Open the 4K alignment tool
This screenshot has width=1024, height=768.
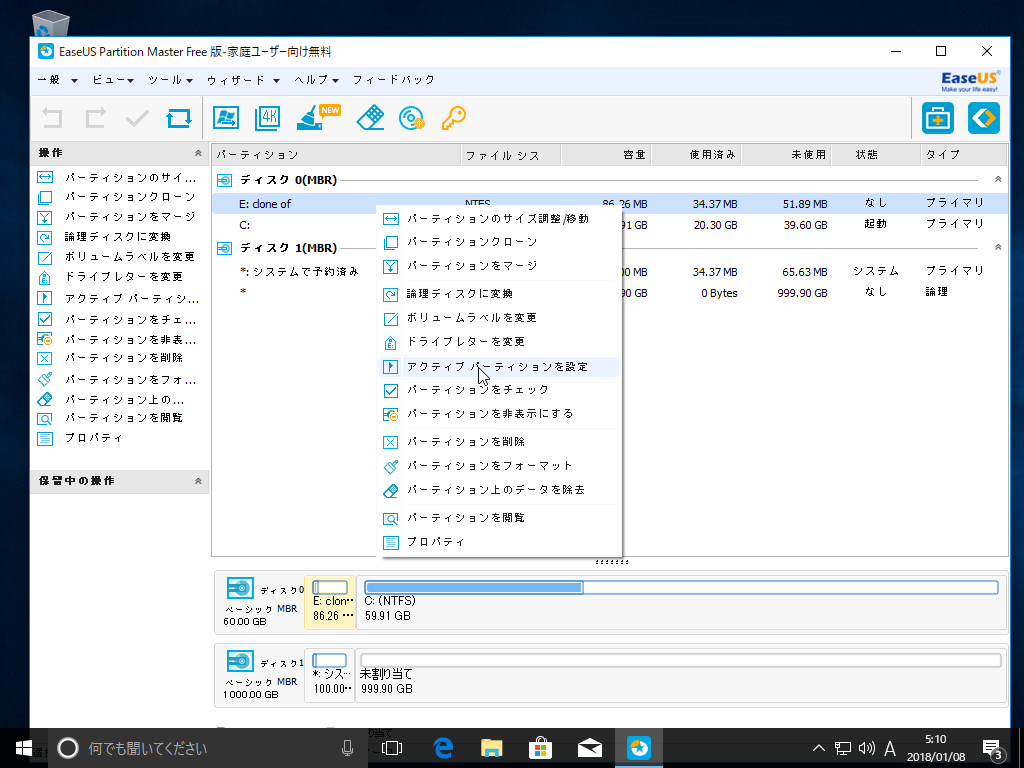(x=268, y=118)
